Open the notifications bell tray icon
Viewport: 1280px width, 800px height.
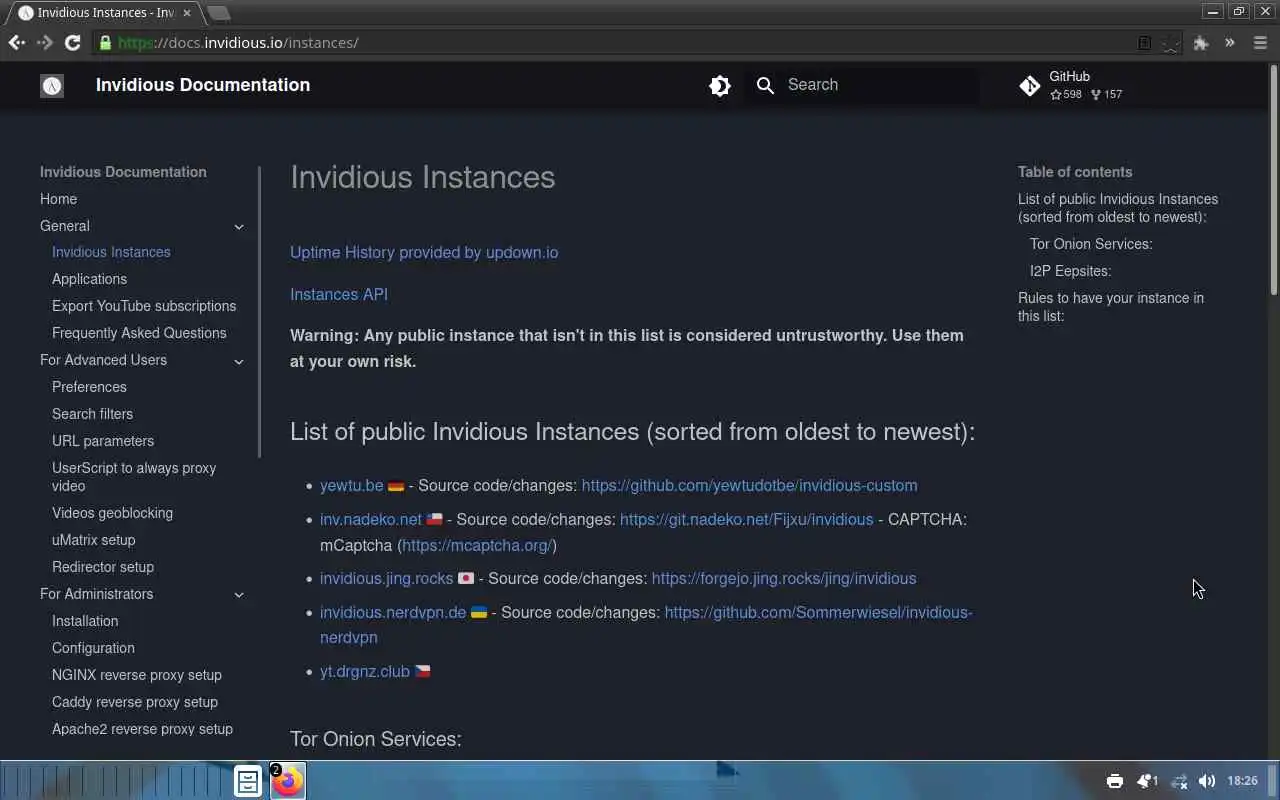pos(1146,781)
